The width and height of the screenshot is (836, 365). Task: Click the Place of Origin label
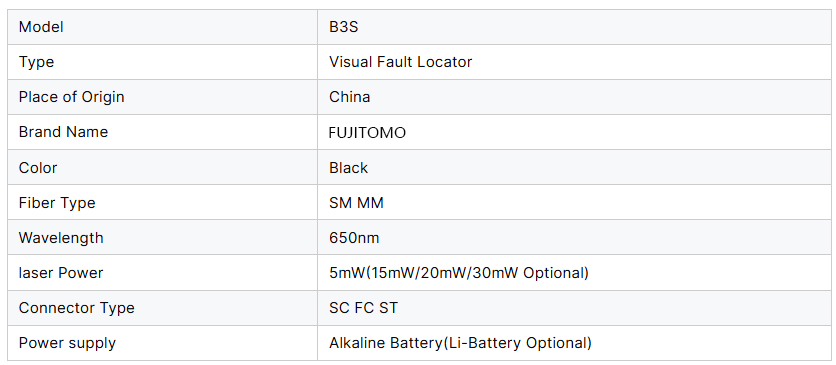(71, 97)
